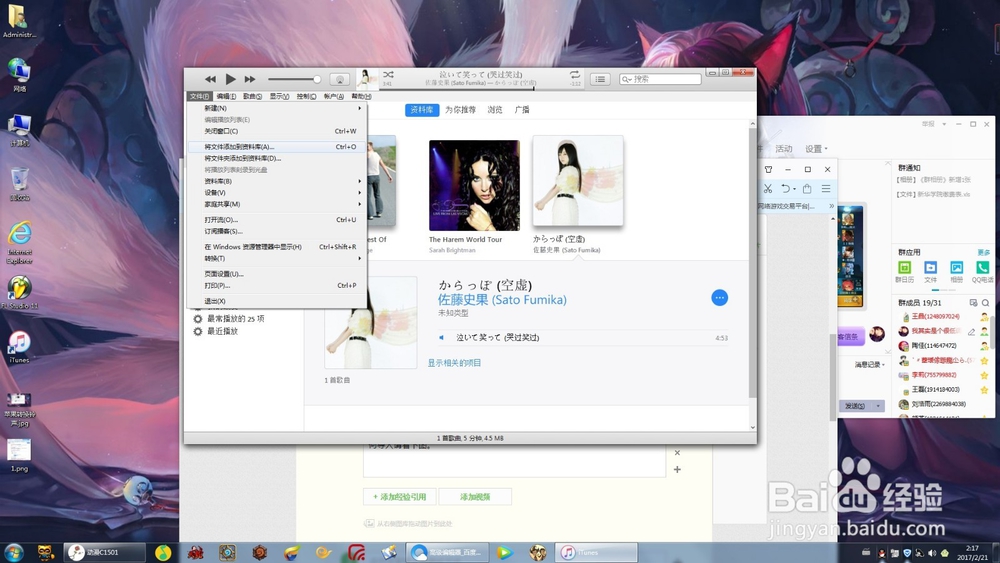Click the now playing album art thumbnail
The width and height of the screenshot is (1000, 563).
pyautogui.click(x=367, y=79)
